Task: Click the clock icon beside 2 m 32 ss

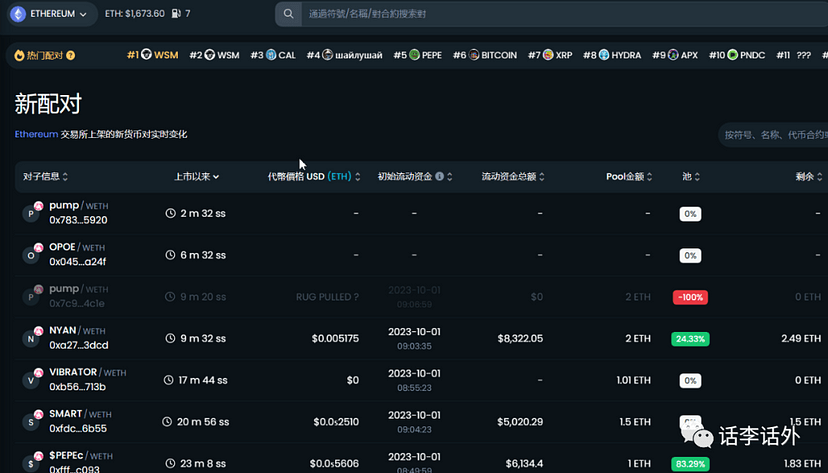Action: point(170,213)
